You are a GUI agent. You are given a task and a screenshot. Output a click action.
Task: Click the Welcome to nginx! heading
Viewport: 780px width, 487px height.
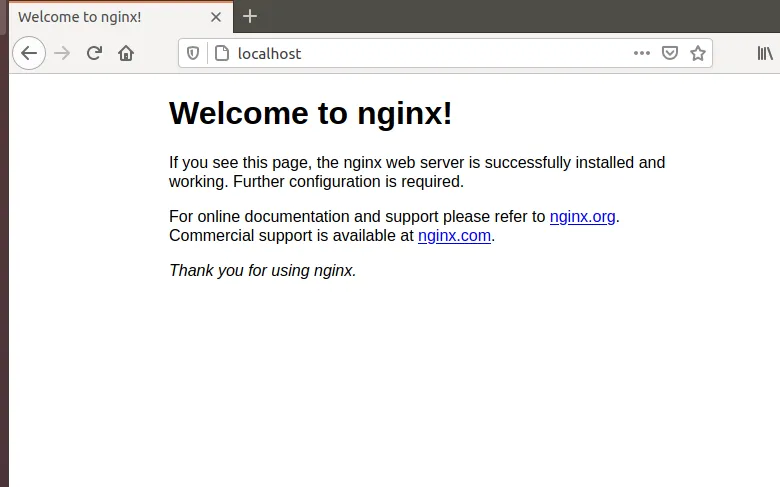click(x=310, y=113)
